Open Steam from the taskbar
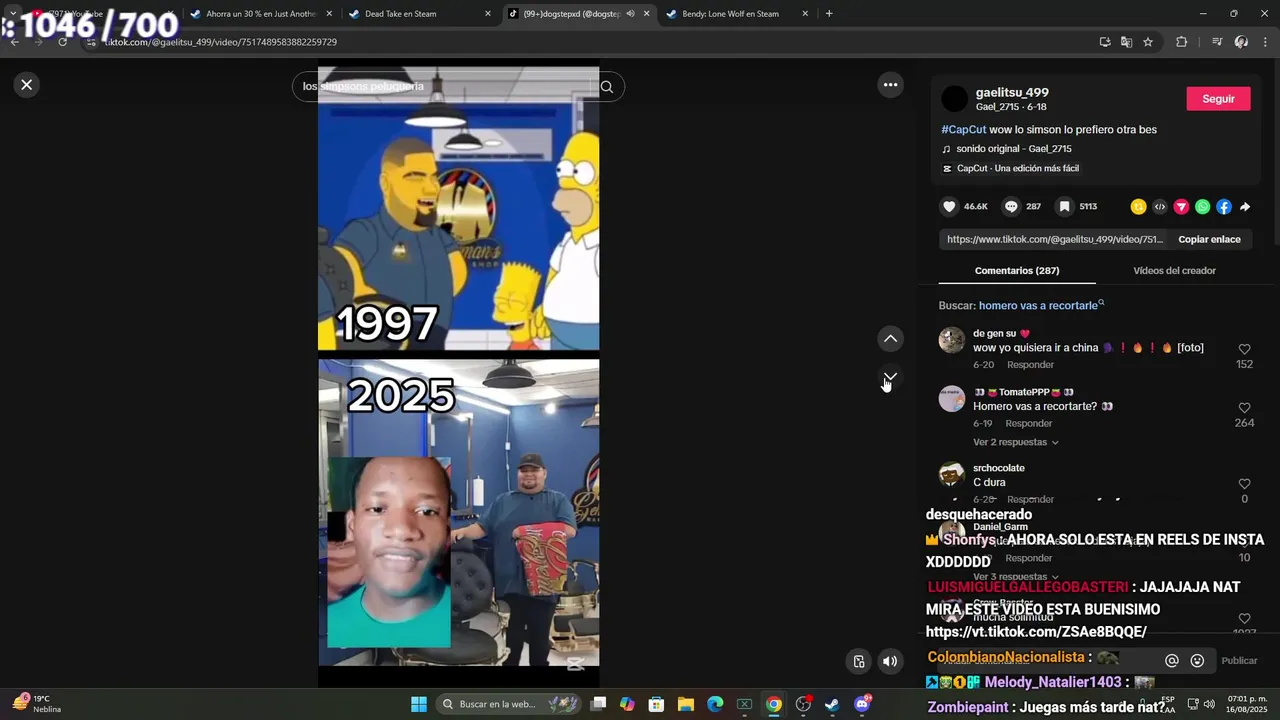Viewport: 1280px width, 720px height. pyautogui.click(x=831, y=704)
